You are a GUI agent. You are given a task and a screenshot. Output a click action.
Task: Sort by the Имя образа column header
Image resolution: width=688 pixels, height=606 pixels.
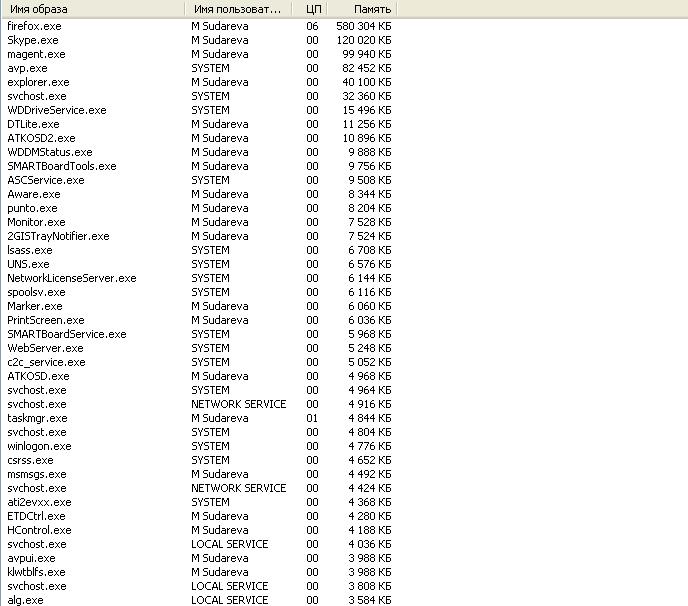(93, 9)
